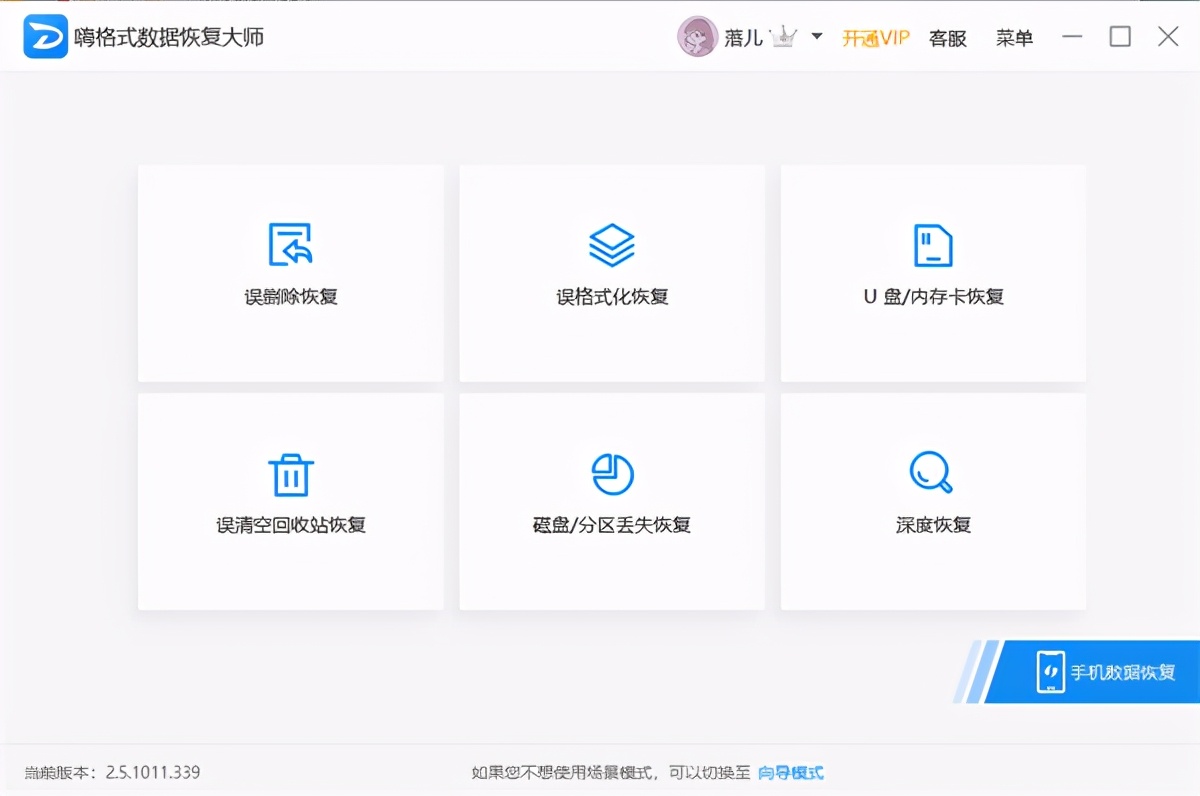
Task: Switch to 向导模式 link
Action: point(790,773)
